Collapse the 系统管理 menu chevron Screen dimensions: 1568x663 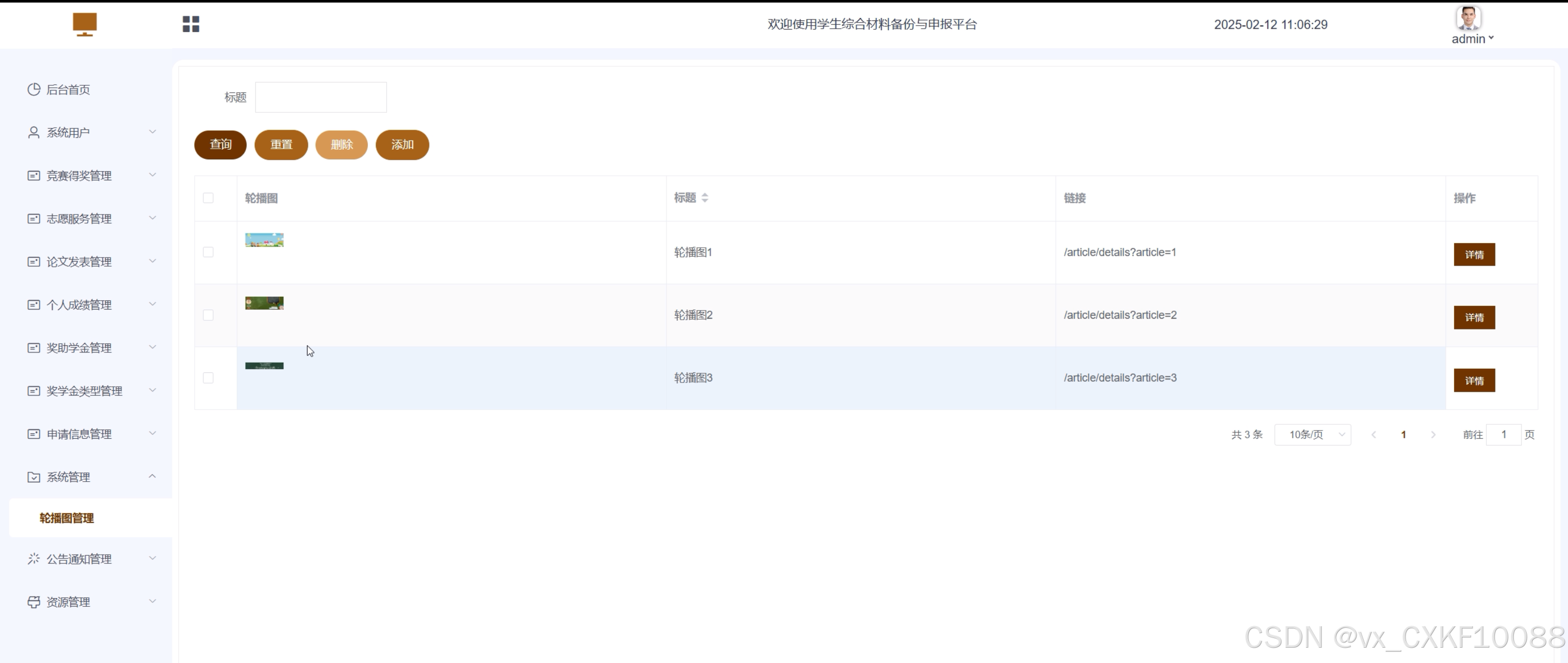click(x=152, y=476)
